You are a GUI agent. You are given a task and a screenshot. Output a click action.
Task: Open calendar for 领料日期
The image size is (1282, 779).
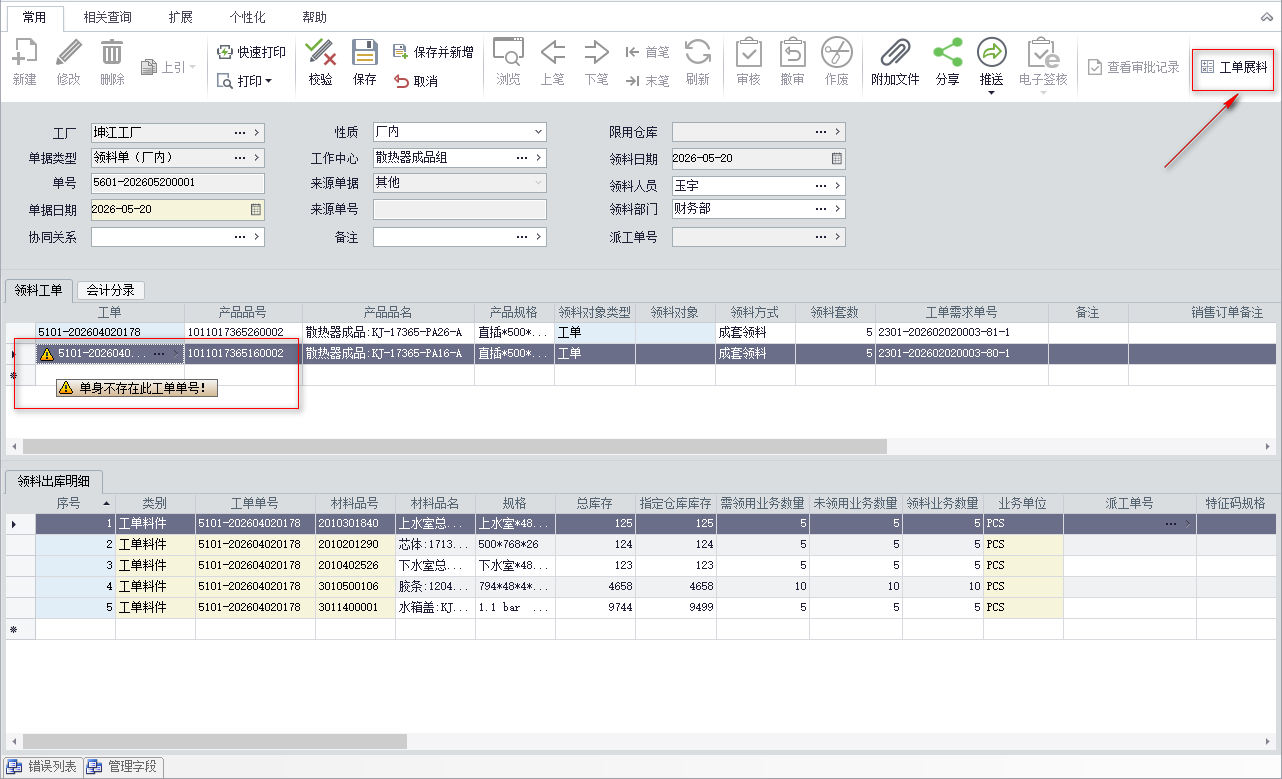point(837,158)
